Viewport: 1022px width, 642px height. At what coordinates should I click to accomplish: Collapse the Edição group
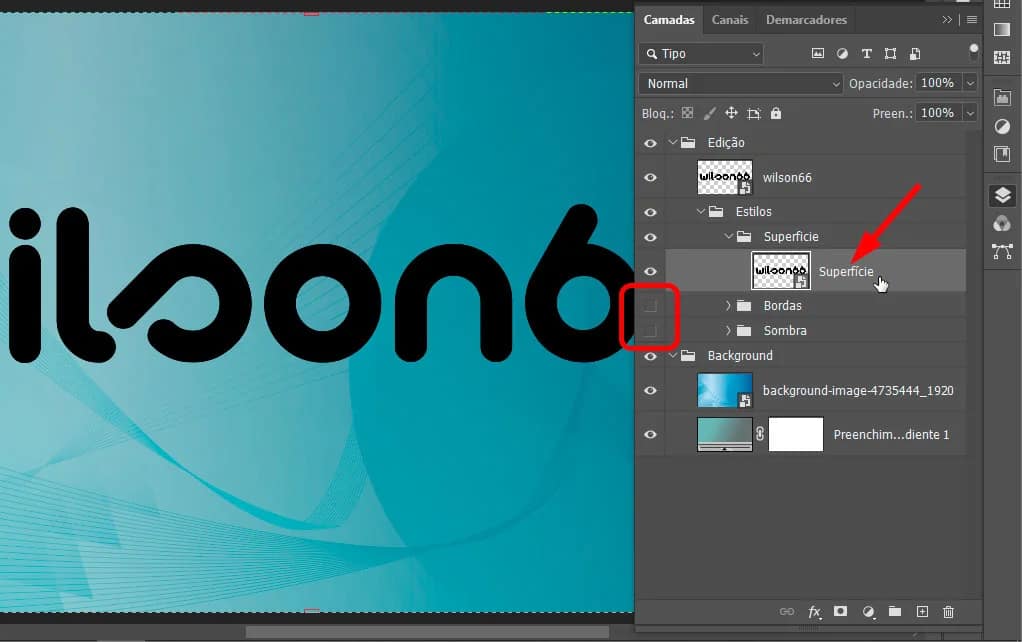673,142
